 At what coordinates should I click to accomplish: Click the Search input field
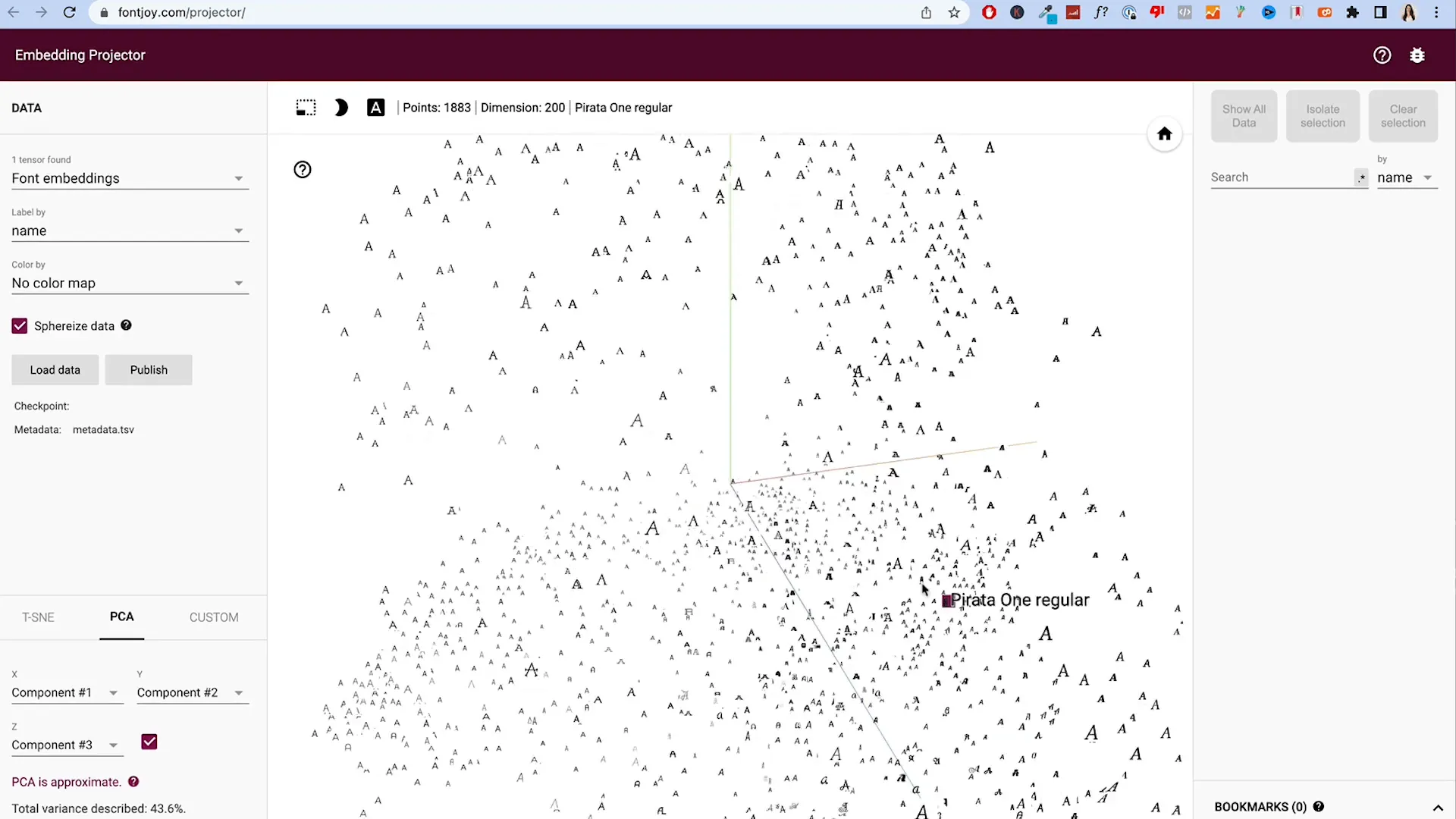1282,177
